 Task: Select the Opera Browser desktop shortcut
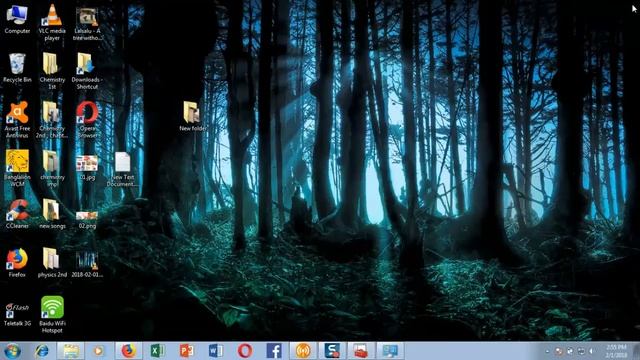tap(87, 120)
